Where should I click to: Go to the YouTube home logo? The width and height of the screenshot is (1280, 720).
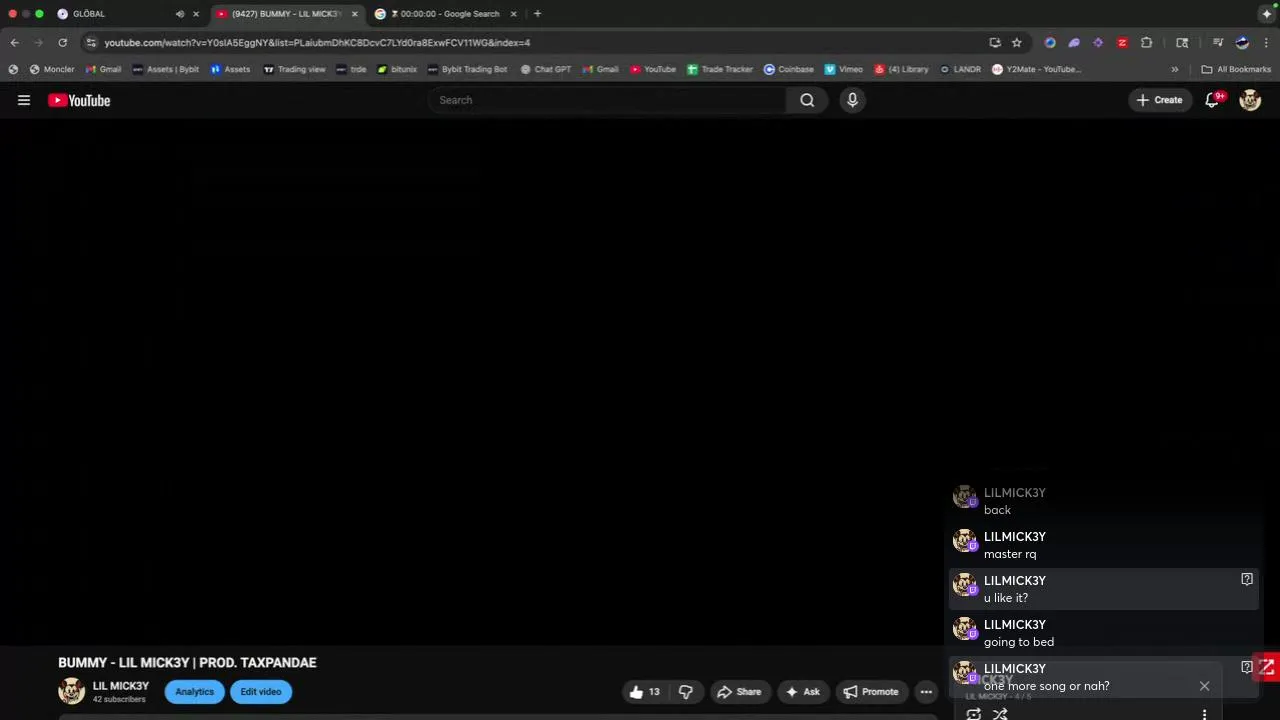coord(79,100)
